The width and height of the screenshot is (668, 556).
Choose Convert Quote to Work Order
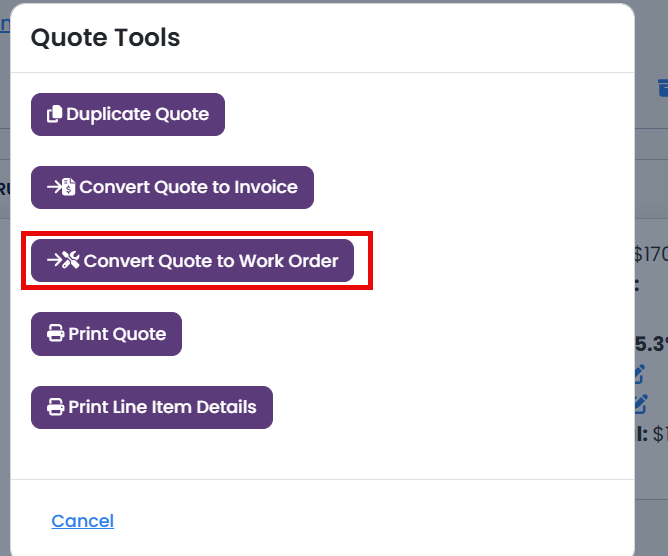point(193,260)
